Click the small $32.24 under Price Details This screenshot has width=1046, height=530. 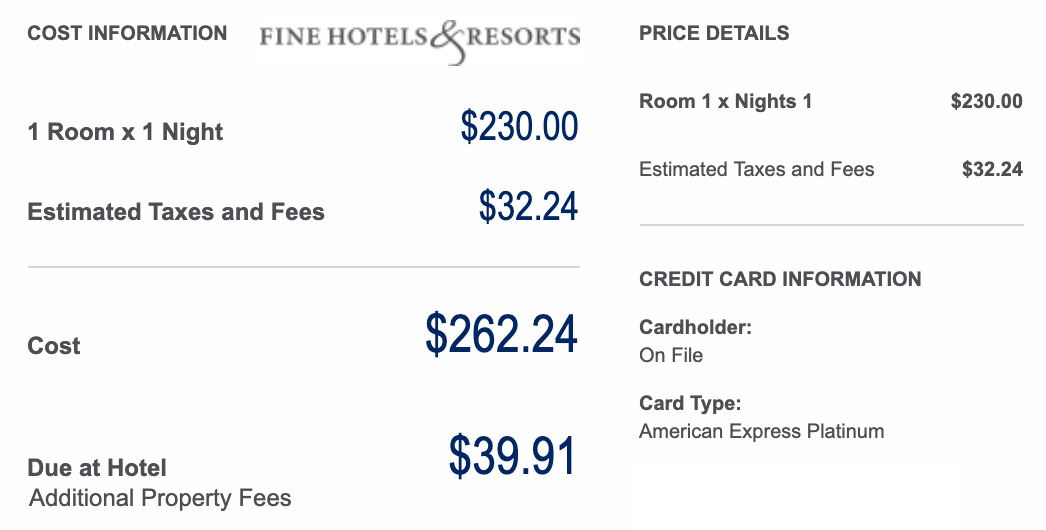coord(992,169)
